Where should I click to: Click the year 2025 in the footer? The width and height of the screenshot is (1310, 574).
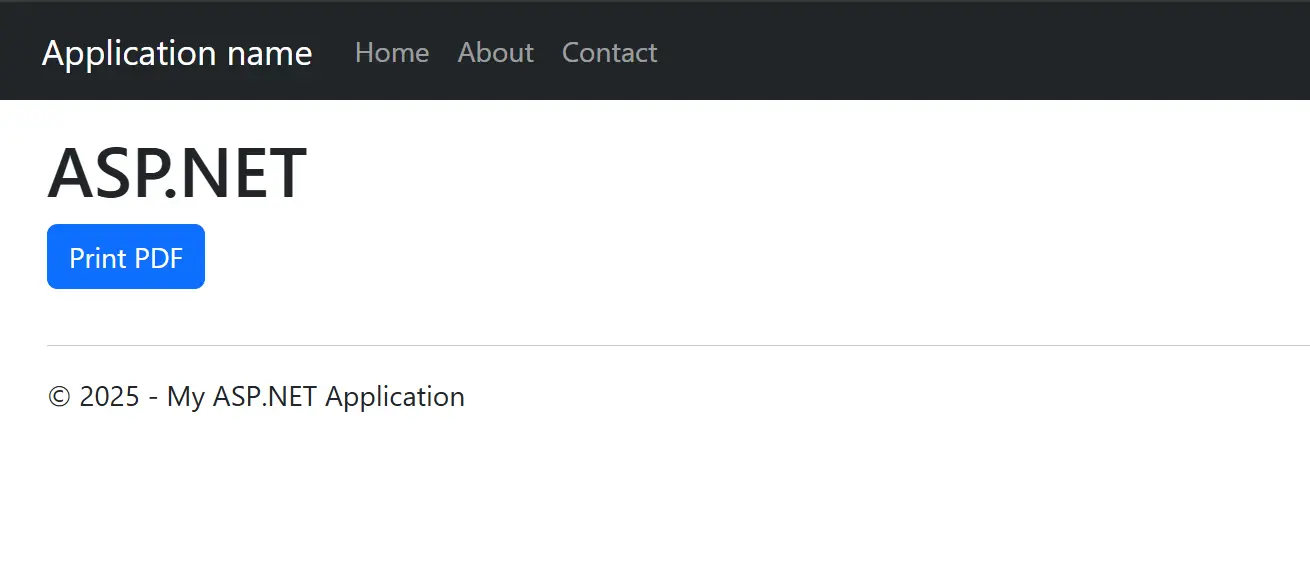[109, 397]
